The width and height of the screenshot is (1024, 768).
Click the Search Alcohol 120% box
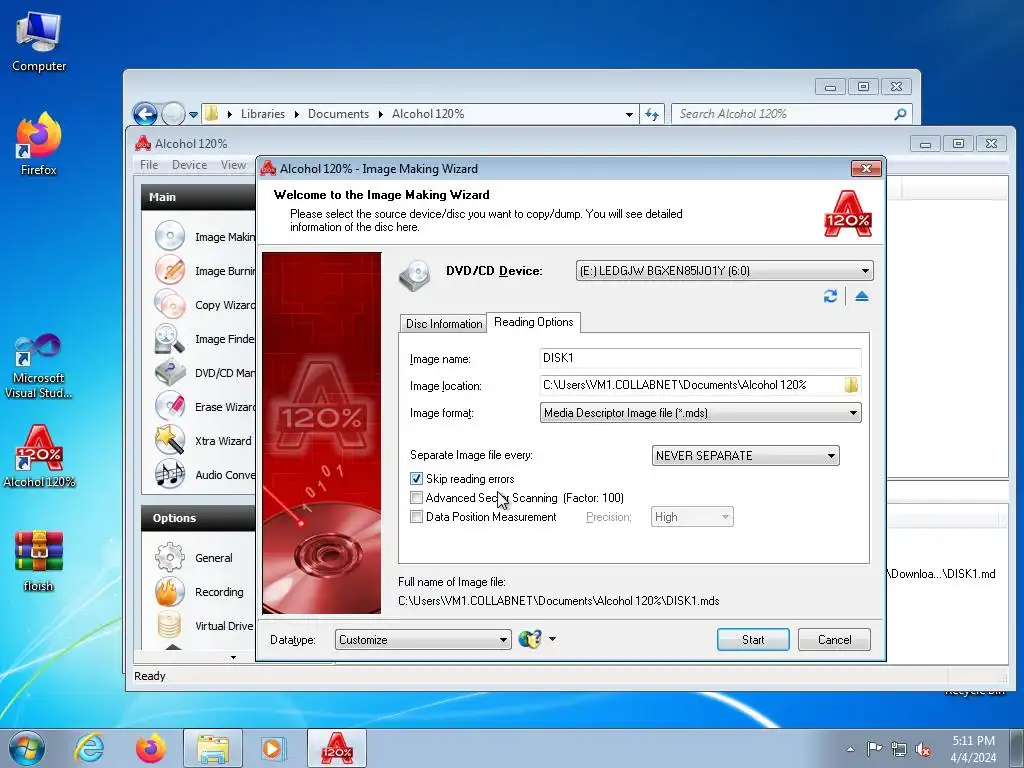[x=792, y=114]
